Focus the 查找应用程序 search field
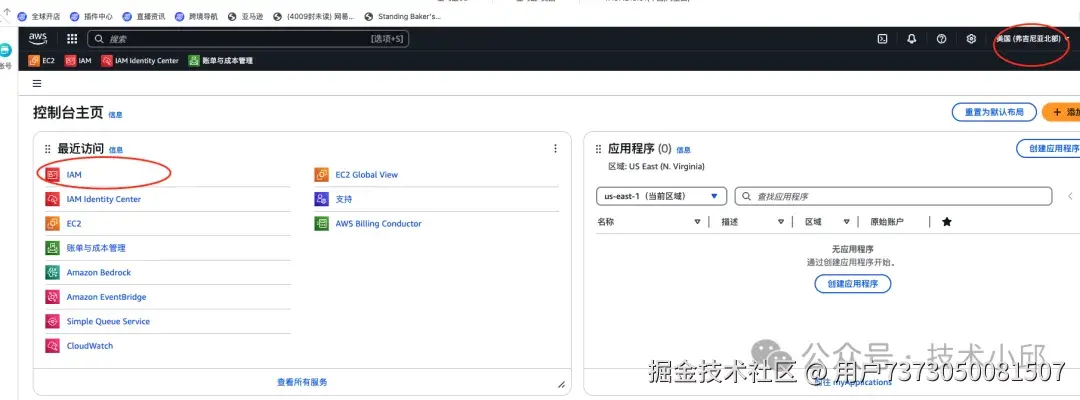 pyautogui.click(x=893, y=196)
